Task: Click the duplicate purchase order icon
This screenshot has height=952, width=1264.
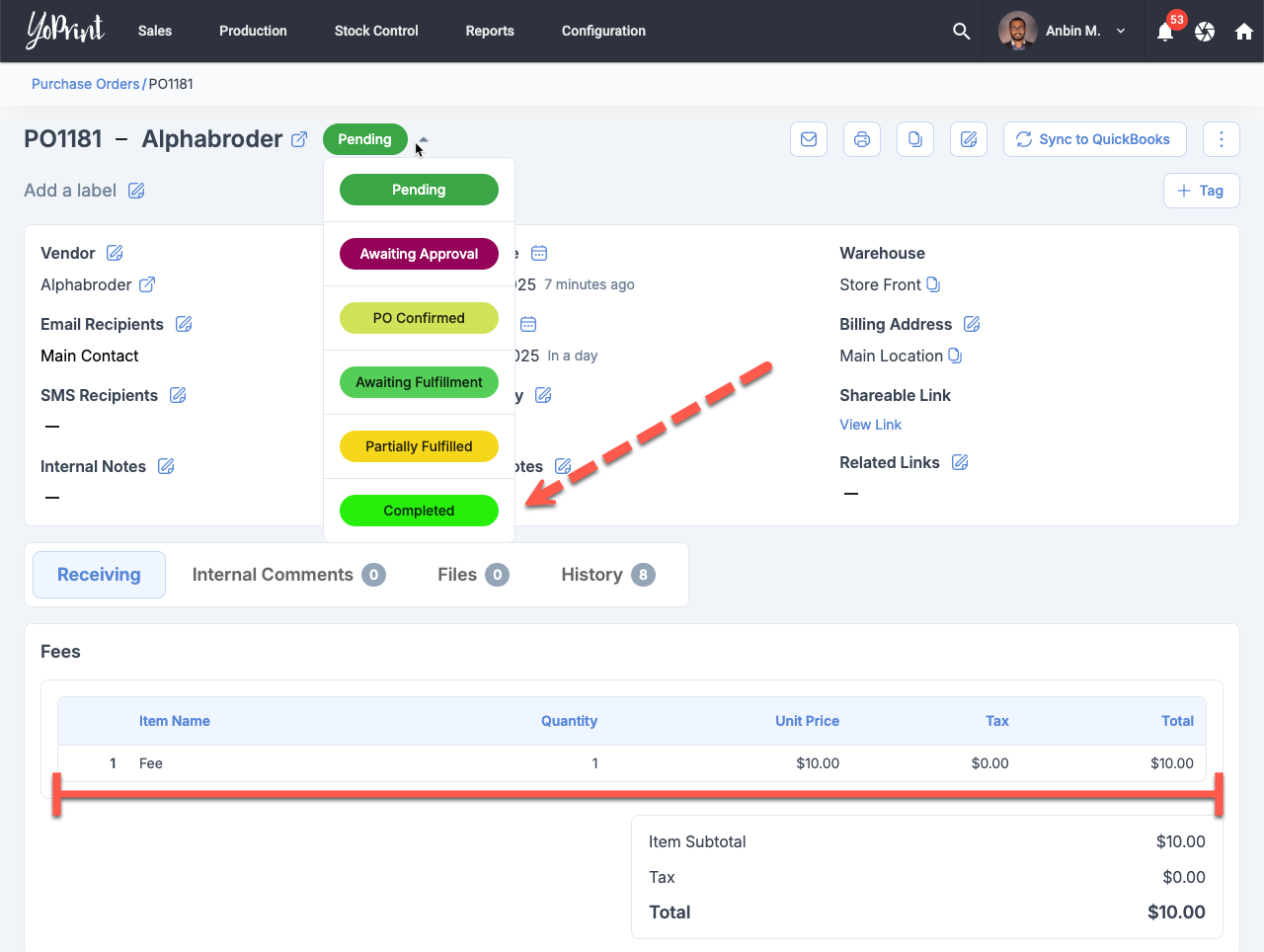Action: tap(915, 139)
